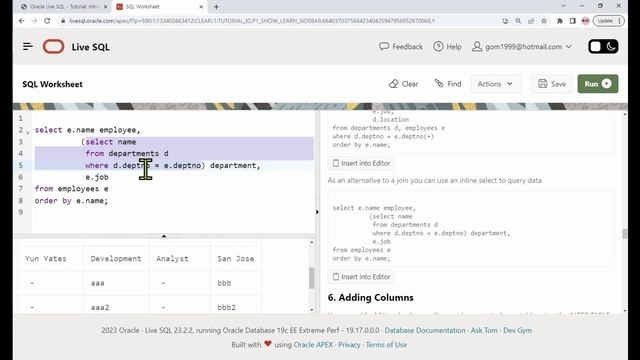Run the SQL statement
This screenshot has width=640, height=360.
598,84
